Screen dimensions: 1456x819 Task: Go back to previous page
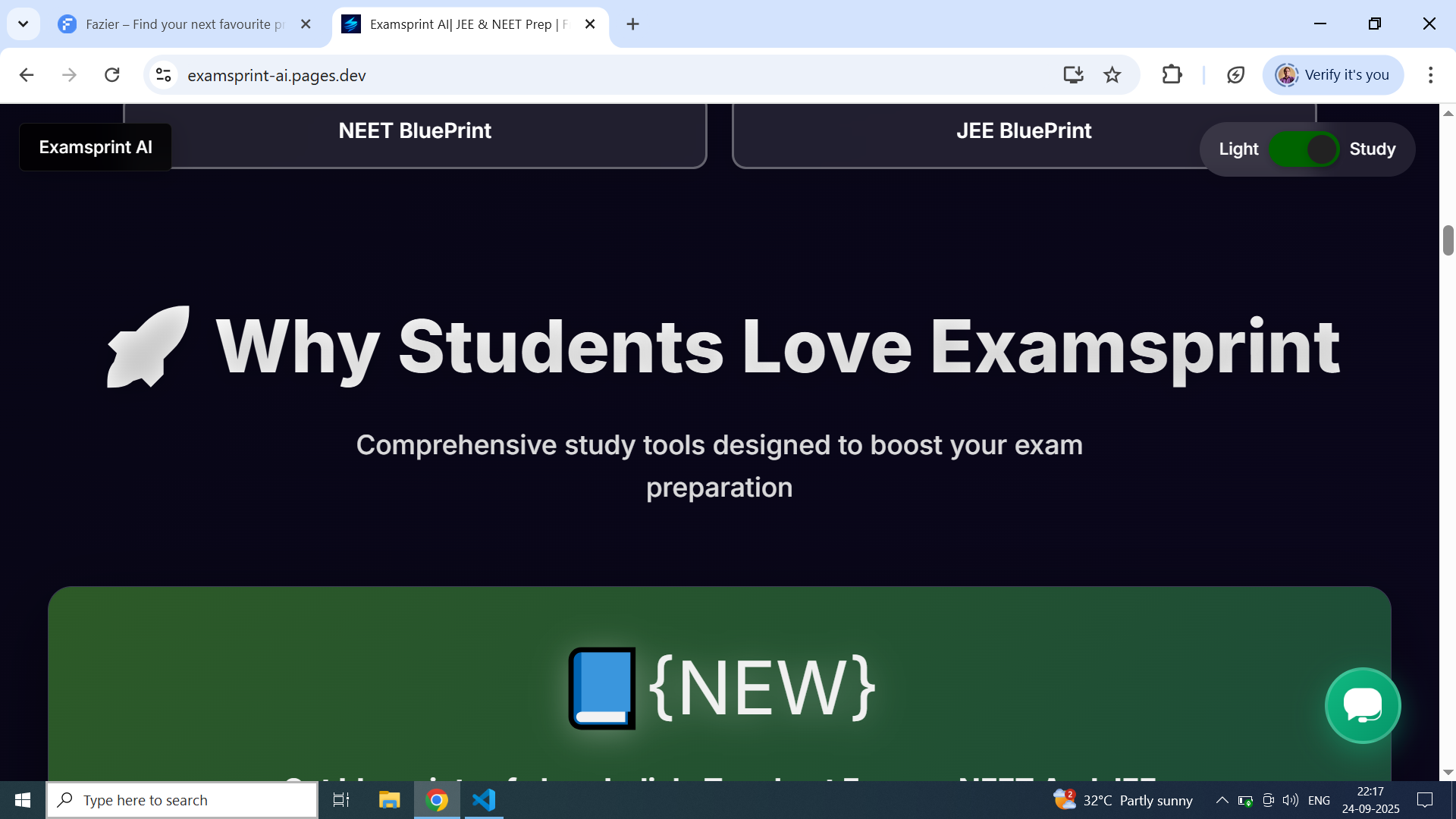[27, 75]
